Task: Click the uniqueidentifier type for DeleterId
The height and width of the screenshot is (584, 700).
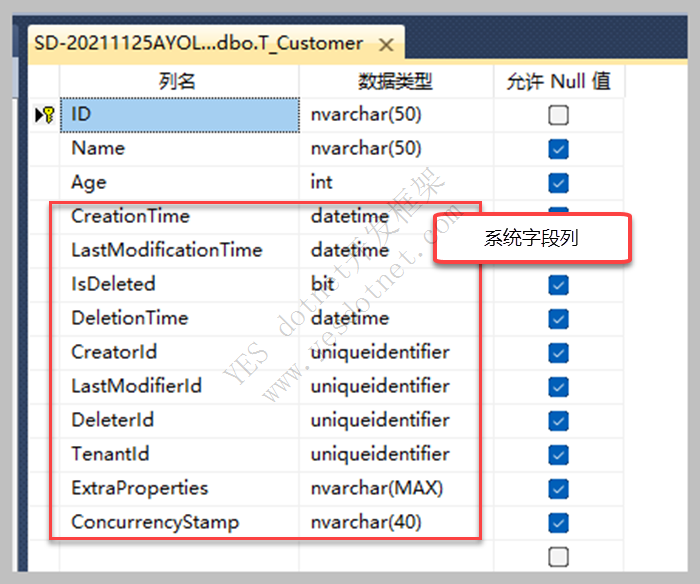Action: (x=396, y=420)
